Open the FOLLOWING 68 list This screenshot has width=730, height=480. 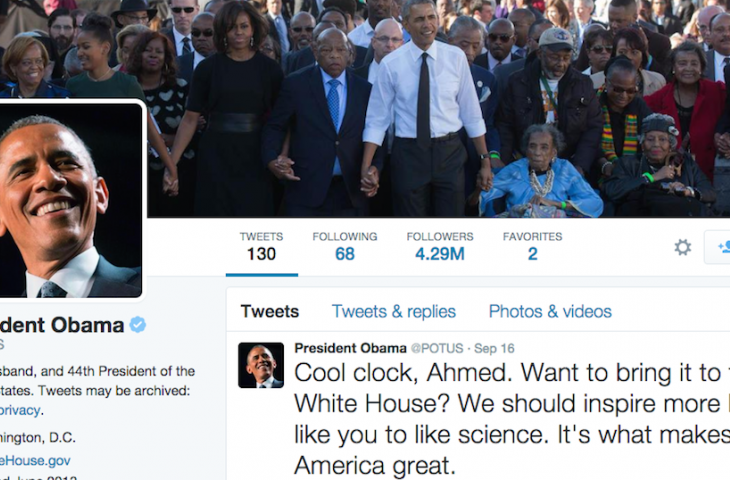click(x=345, y=247)
